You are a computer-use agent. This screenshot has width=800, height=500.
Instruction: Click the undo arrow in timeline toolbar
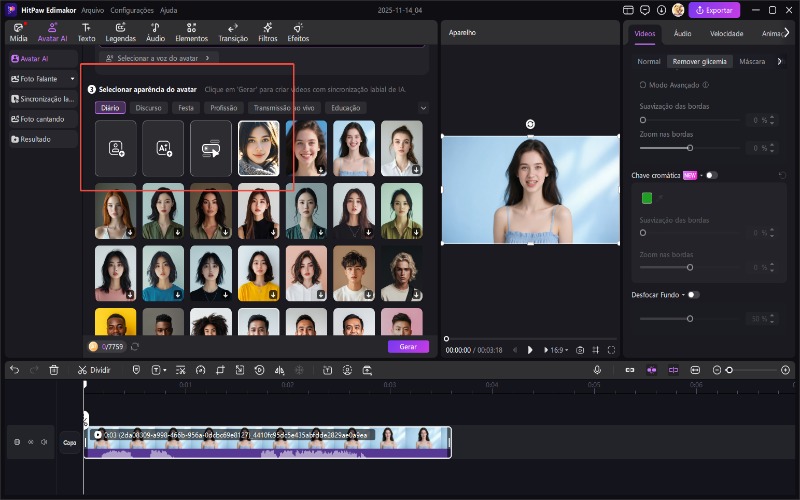tap(14, 369)
